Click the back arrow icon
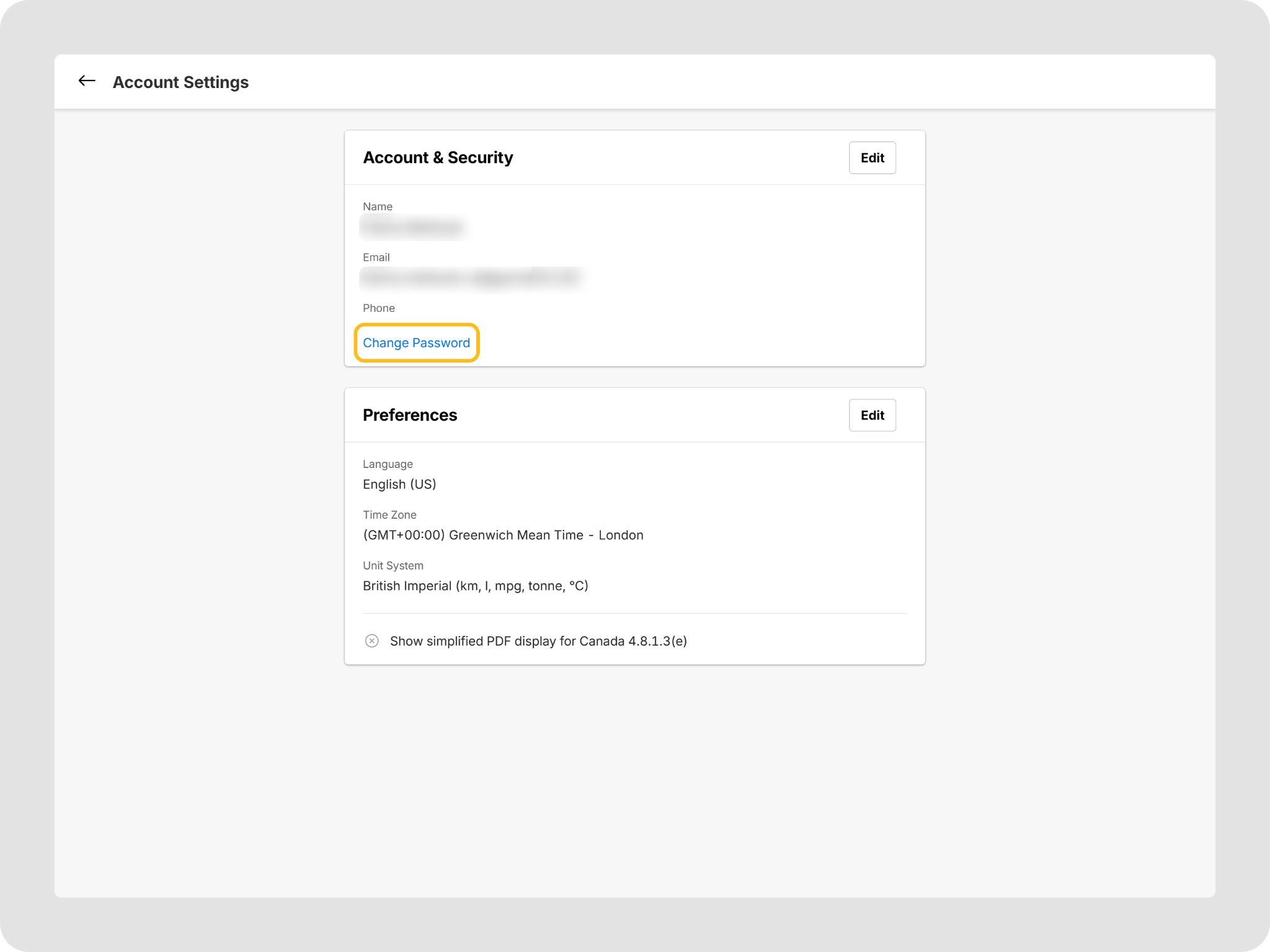The image size is (1270, 952). (x=87, y=81)
